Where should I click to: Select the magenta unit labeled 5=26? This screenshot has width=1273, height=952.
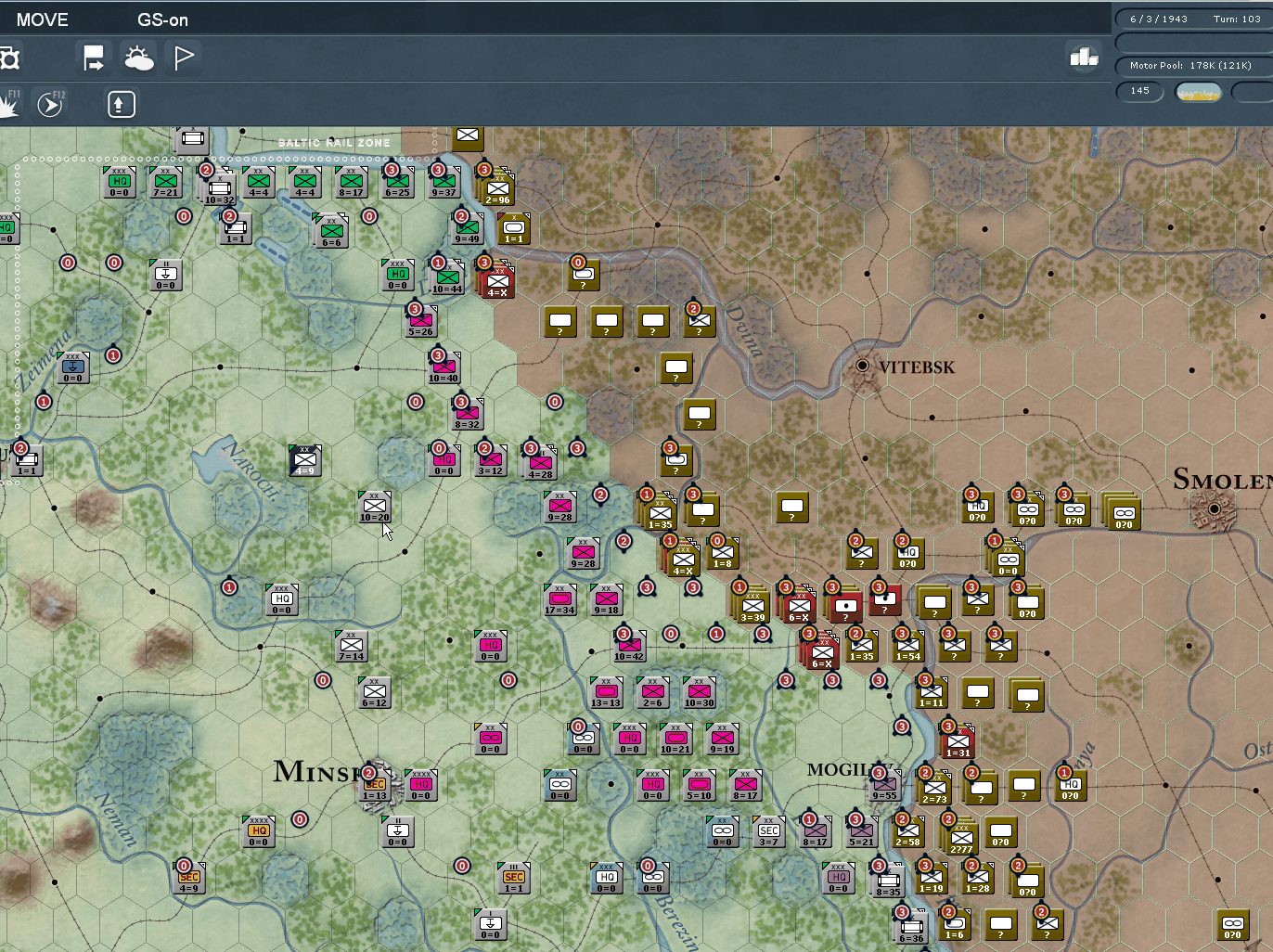(x=421, y=321)
